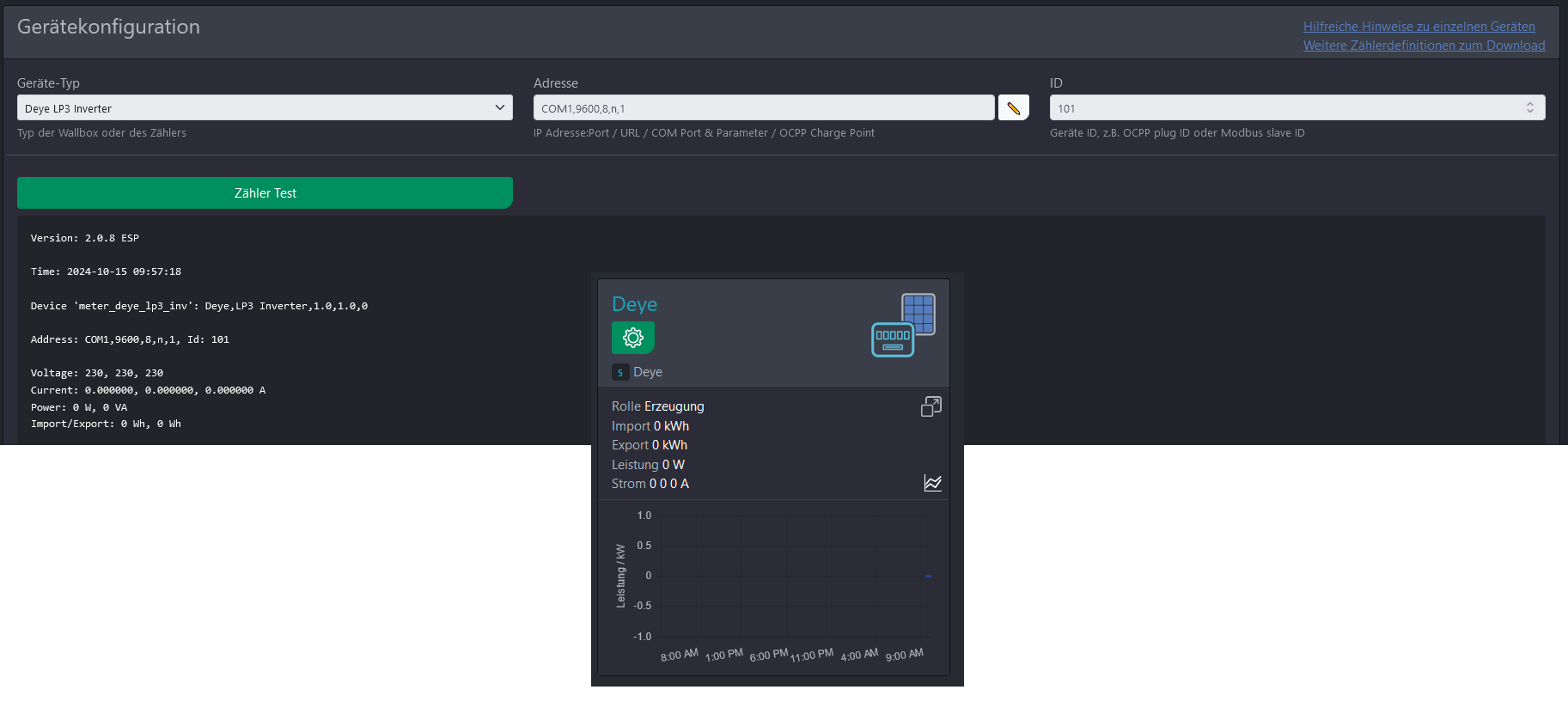Screen dimensions: 1568x702
Task: Click the ID stepper arrows
Action: (x=1530, y=107)
